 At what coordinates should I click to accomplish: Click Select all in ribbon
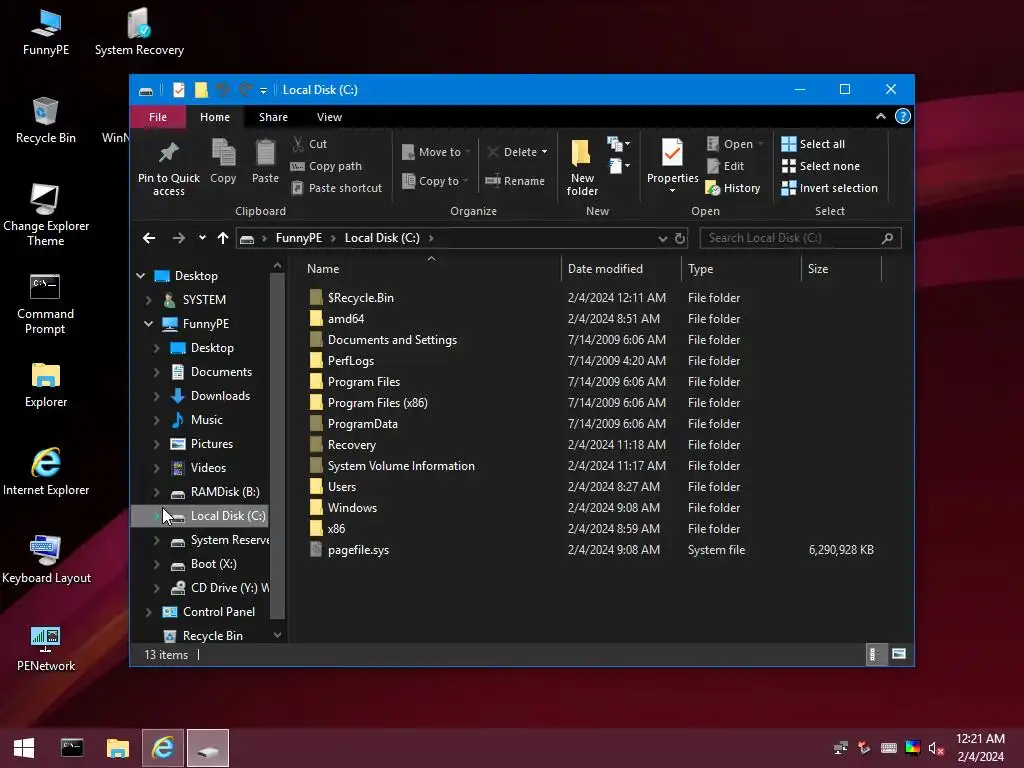[813, 144]
